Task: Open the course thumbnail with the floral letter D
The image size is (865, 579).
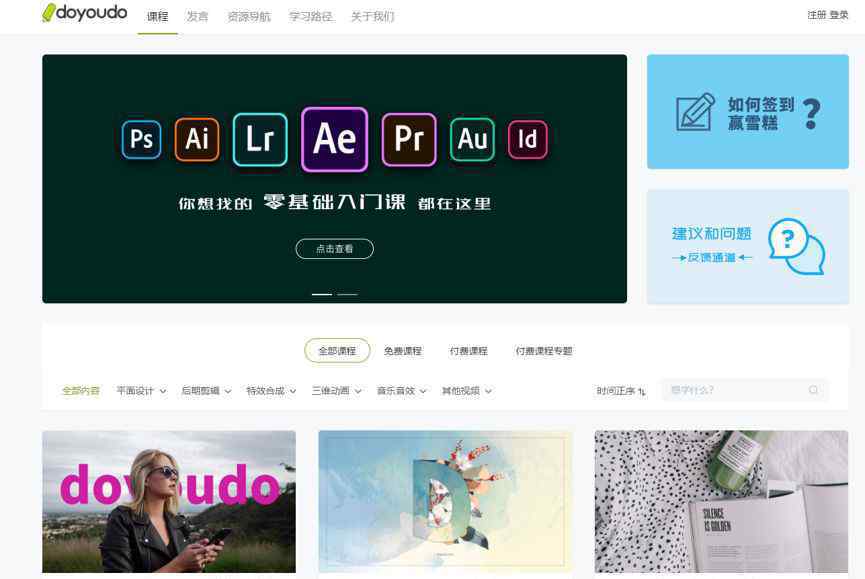Action: [445, 502]
